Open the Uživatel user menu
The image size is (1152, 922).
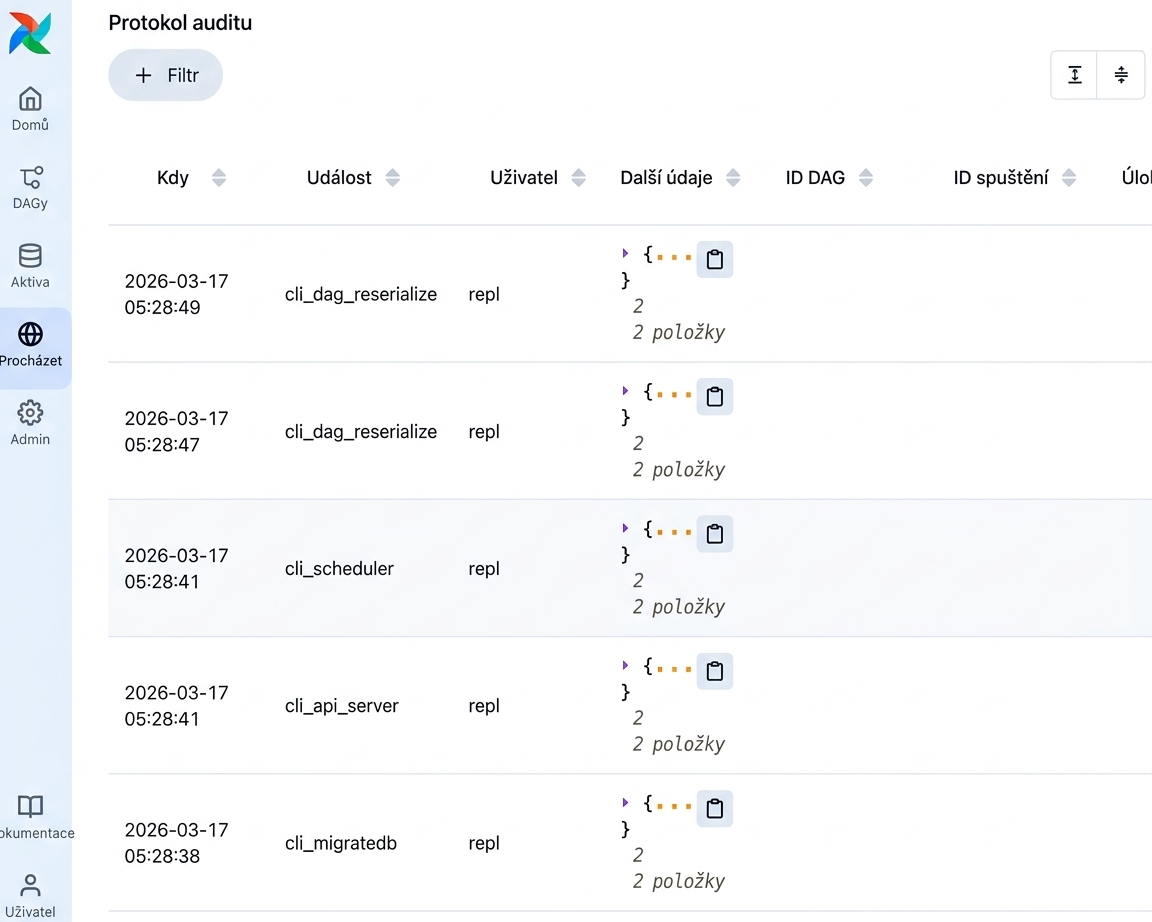[x=30, y=896]
